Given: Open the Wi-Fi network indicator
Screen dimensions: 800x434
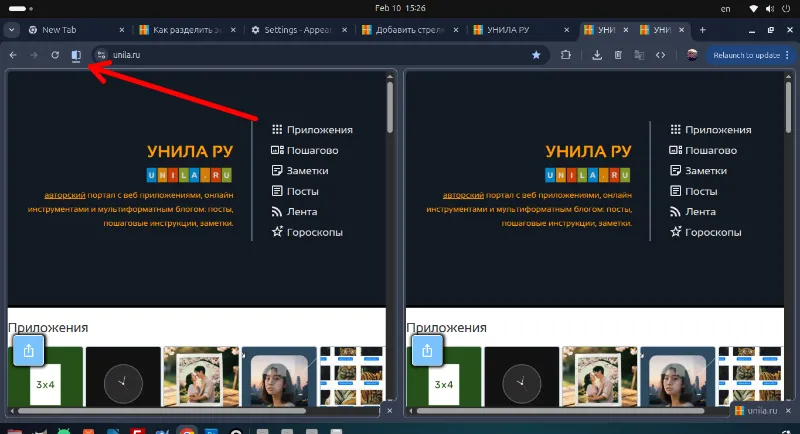Looking at the screenshot, I should click(754, 9).
